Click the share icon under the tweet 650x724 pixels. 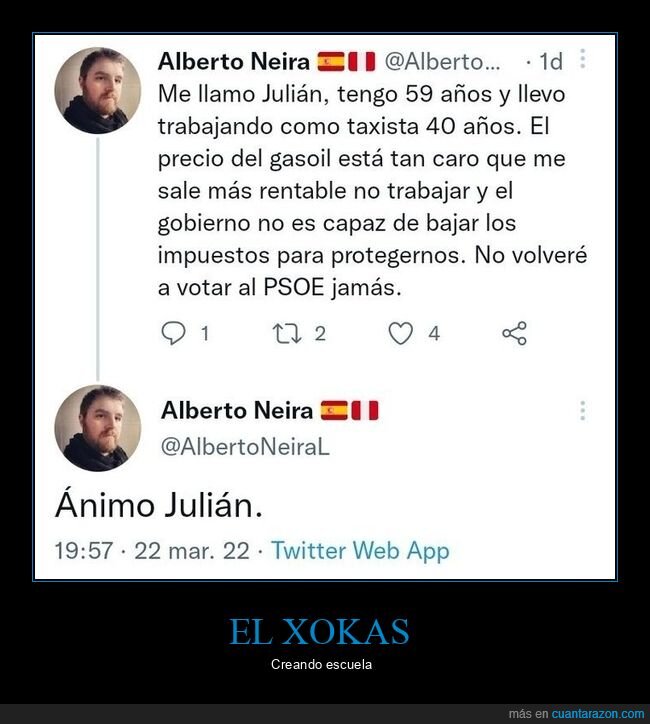514,333
